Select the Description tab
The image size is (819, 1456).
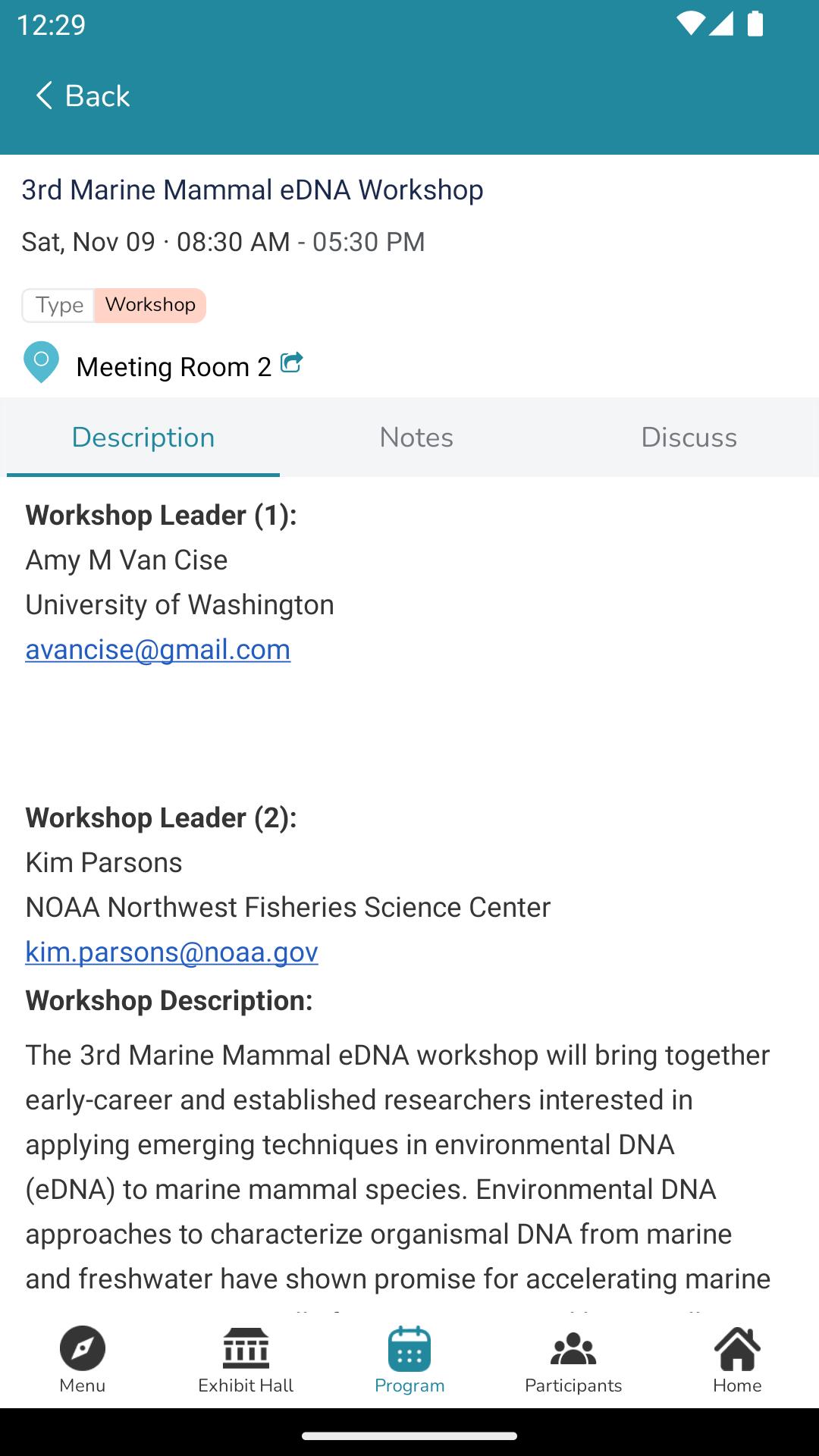[x=143, y=438]
